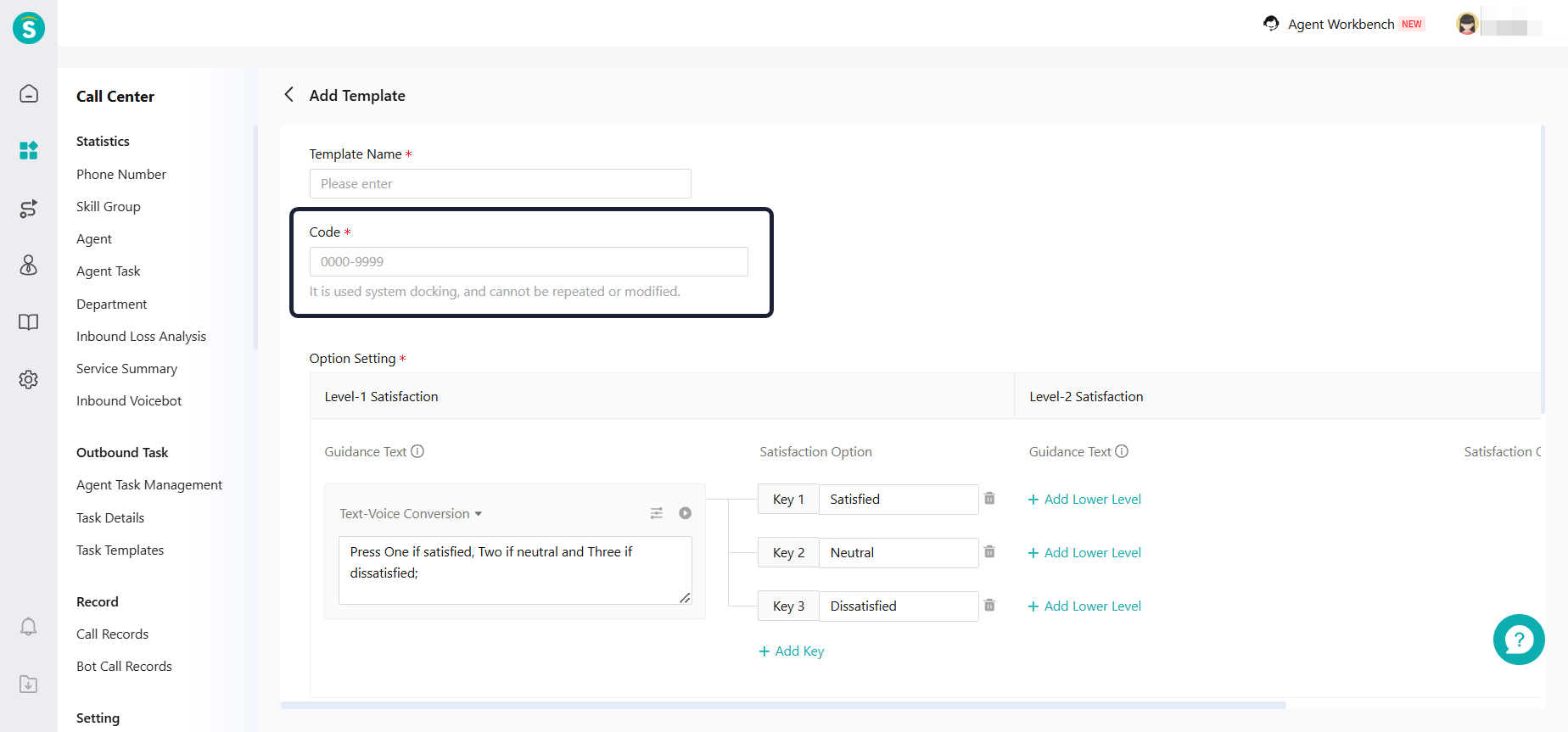Image resolution: width=1568 pixels, height=732 pixels.
Task: Open the help chat bubble
Action: (x=1519, y=640)
